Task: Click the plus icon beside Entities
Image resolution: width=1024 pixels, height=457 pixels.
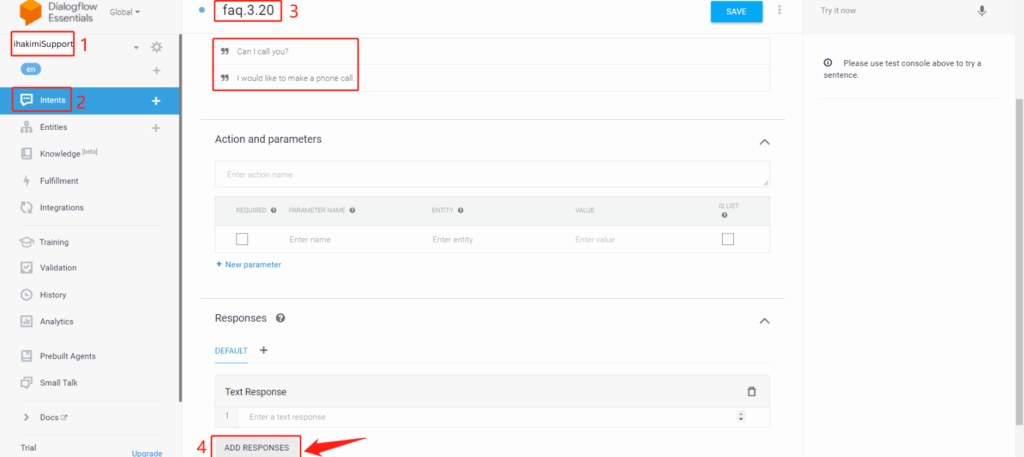Action: pyautogui.click(x=156, y=128)
